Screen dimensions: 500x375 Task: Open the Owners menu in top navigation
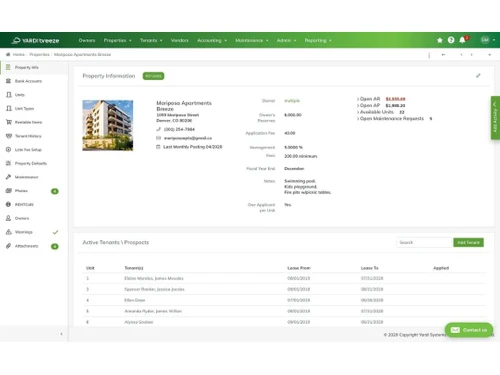87,40
